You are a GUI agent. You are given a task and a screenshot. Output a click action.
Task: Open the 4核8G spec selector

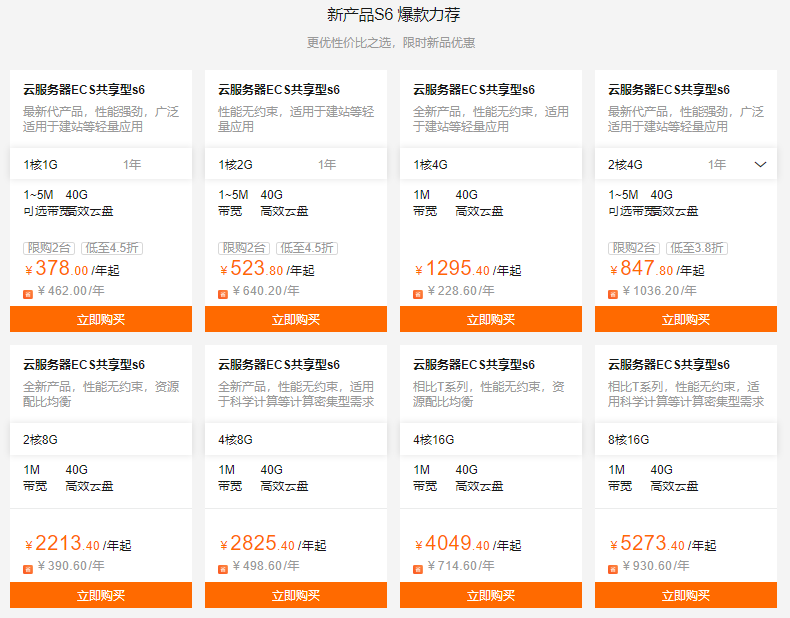tap(296, 439)
